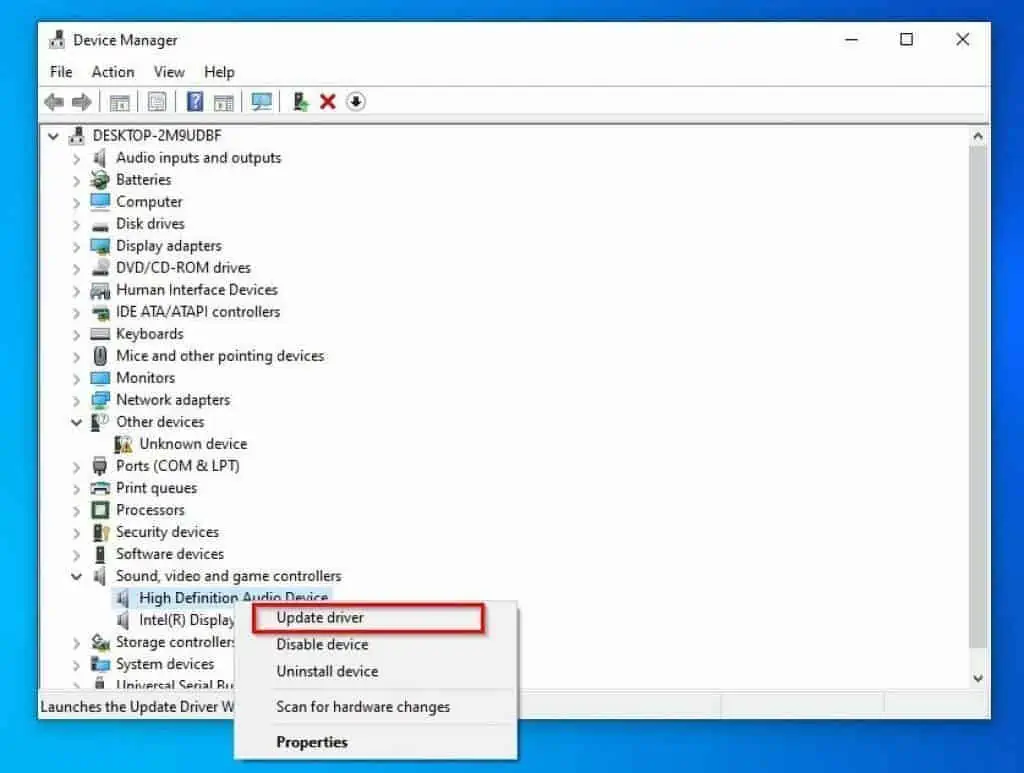Open the Help toolbar icon
1024x773 pixels.
pos(193,101)
